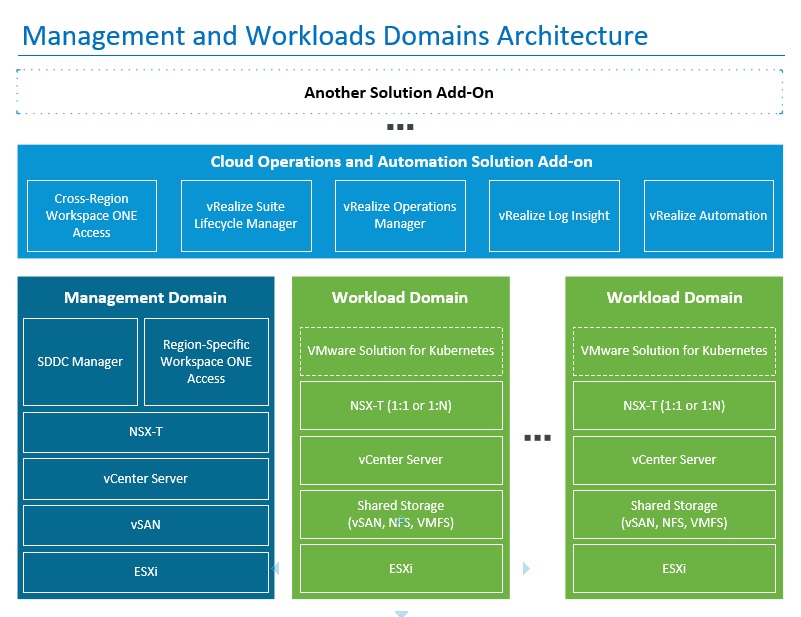Click vCenter Server in the Management Domain
Screen dimensions: 801x617
coord(146,479)
